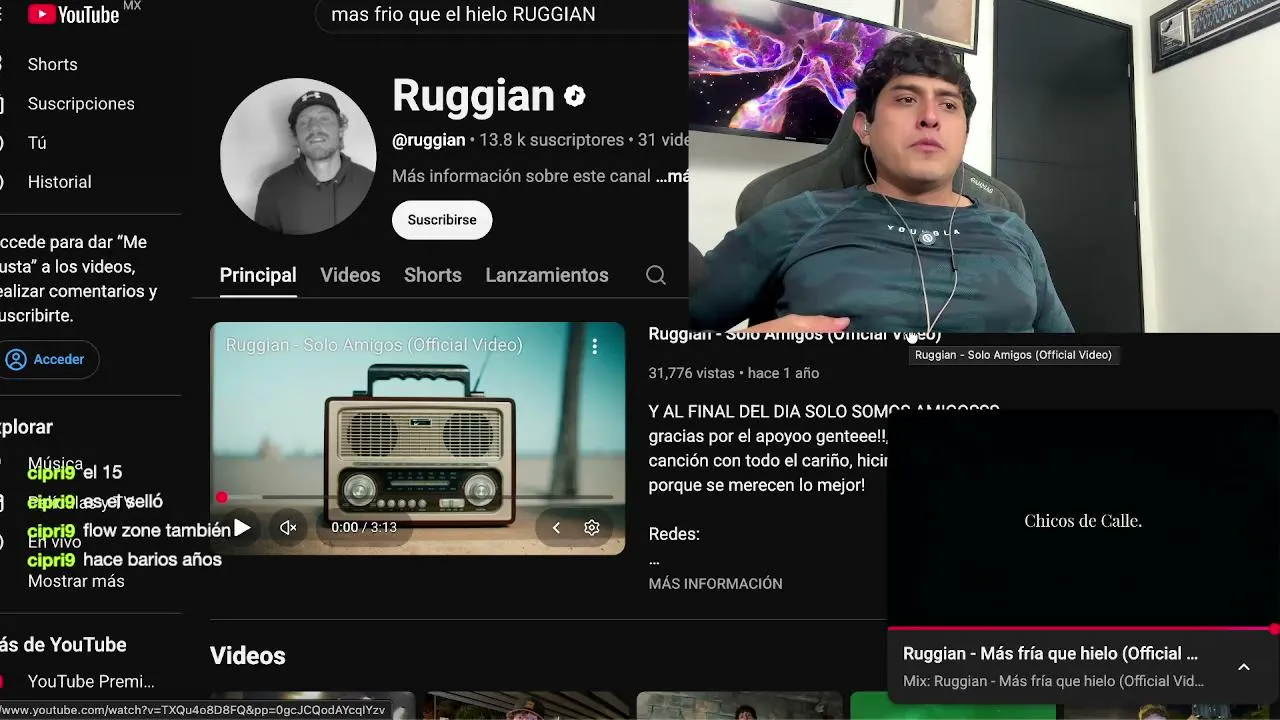Open the player settings gear
The image size is (1280, 720).
[592, 528]
